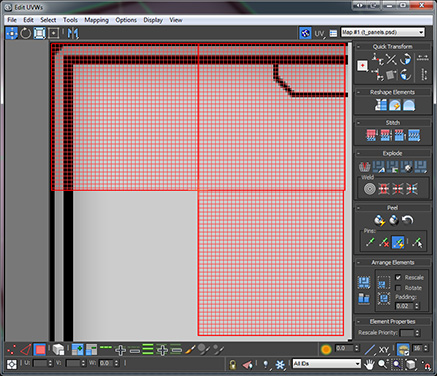Open the Edit menu
Screen dimensions: 437x376
pyautogui.click(x=28, y=20)
